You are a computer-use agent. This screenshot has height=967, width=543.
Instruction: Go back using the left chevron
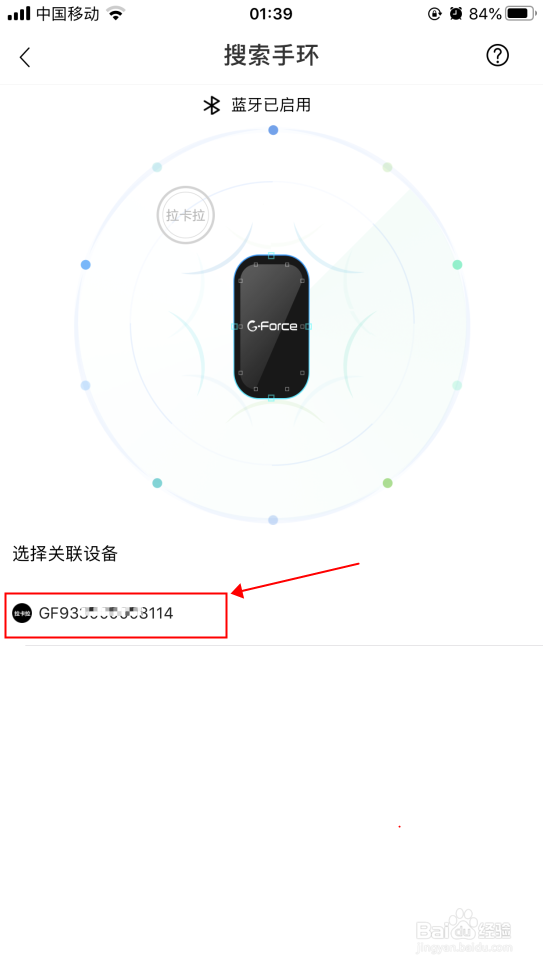click(x=25, y=57)
